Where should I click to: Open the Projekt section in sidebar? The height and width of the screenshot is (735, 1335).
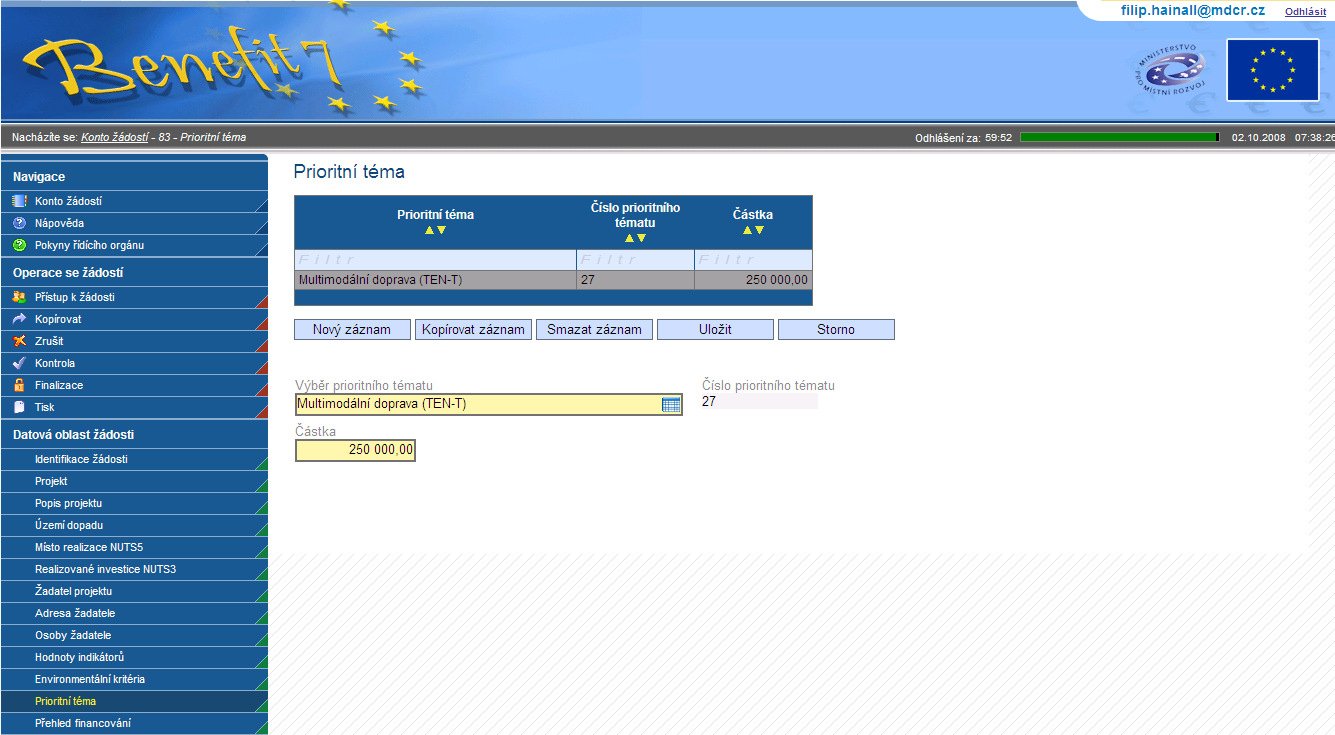pos(134,481)
